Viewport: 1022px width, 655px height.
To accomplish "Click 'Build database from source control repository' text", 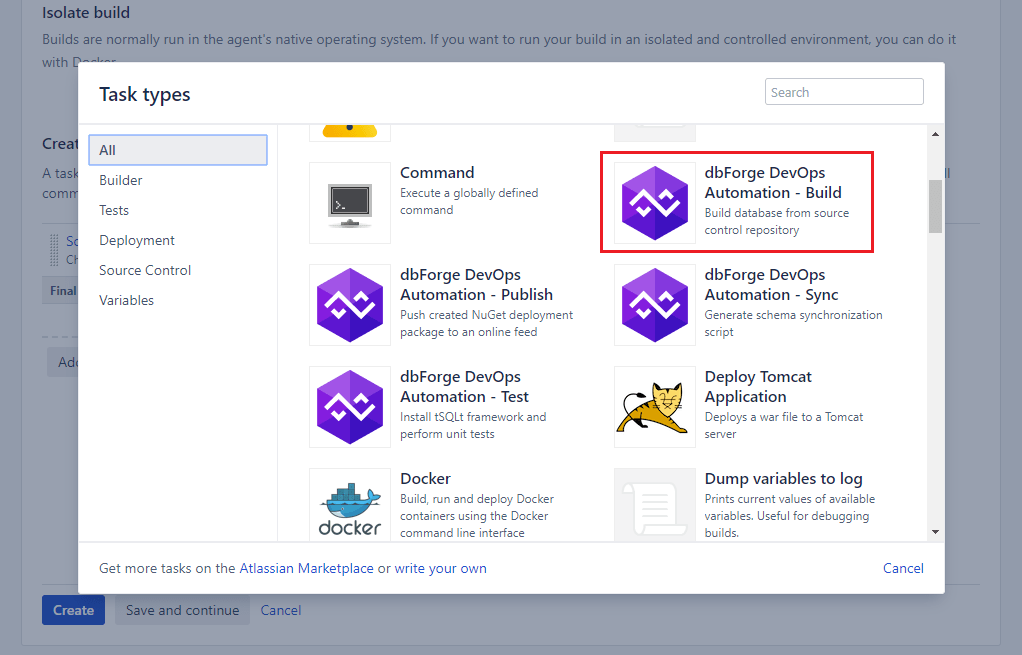I will 777,222.
